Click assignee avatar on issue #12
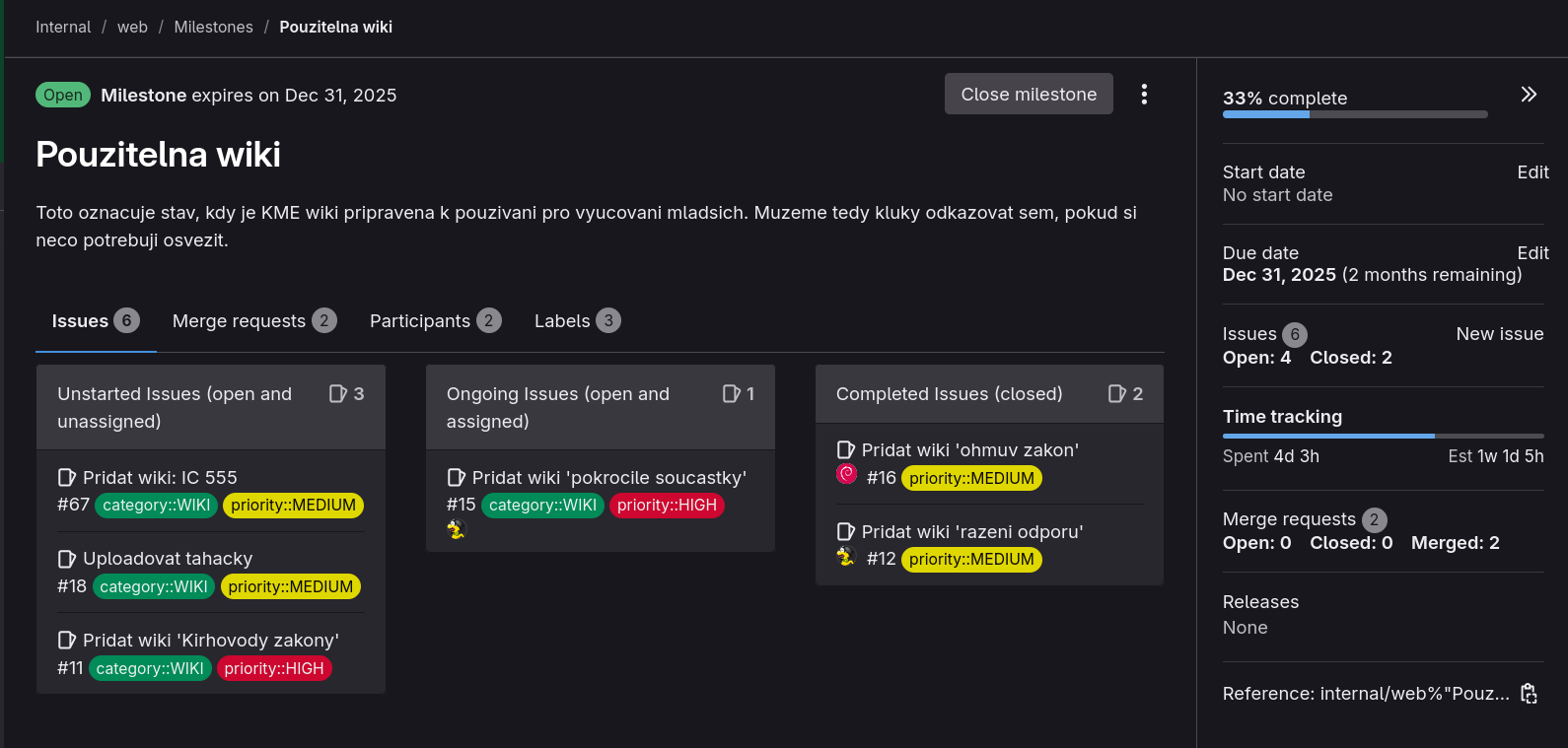Viewport: 1568px width, 748px height. click(x=846, y=557)
